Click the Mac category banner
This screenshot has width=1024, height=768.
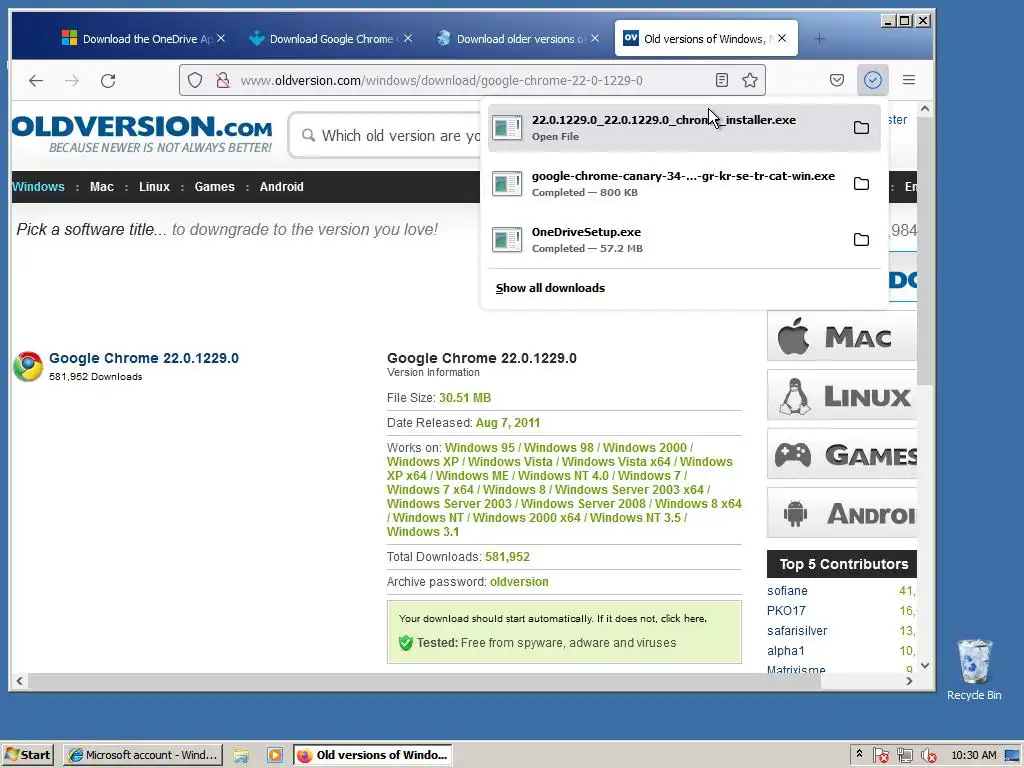point(842,337)
